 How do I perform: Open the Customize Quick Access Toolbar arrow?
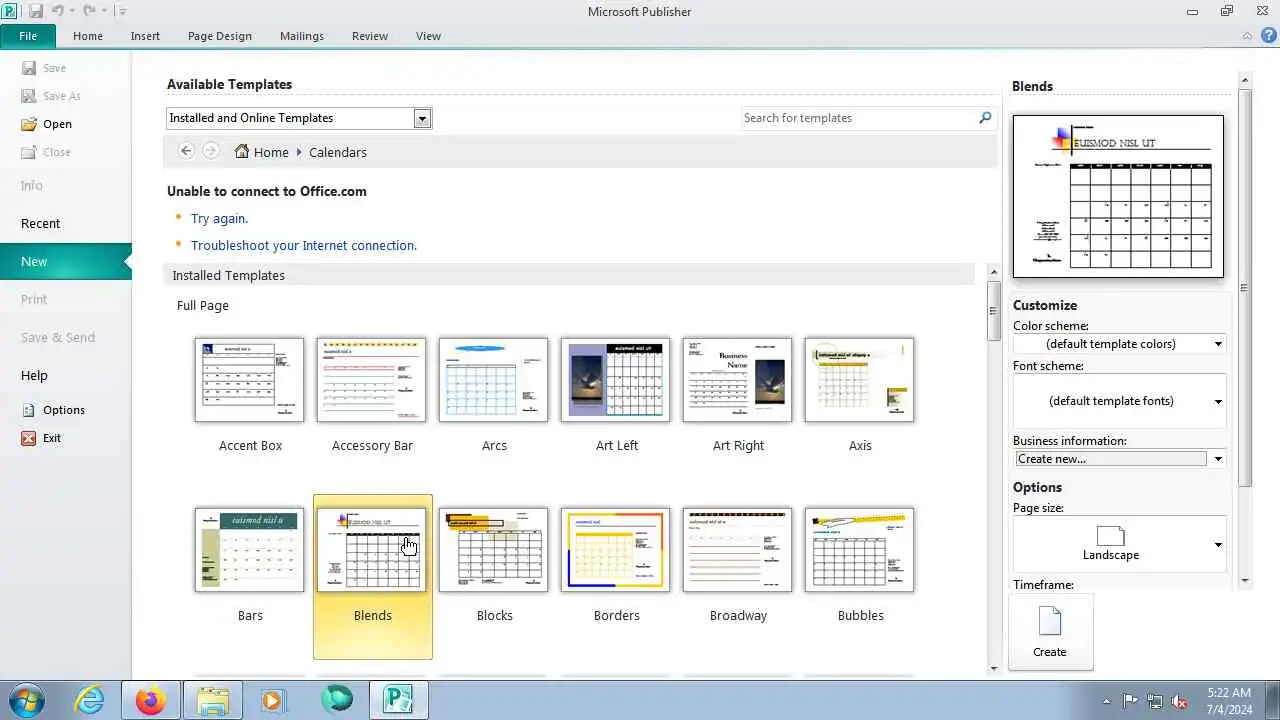[x=122, y=11]
